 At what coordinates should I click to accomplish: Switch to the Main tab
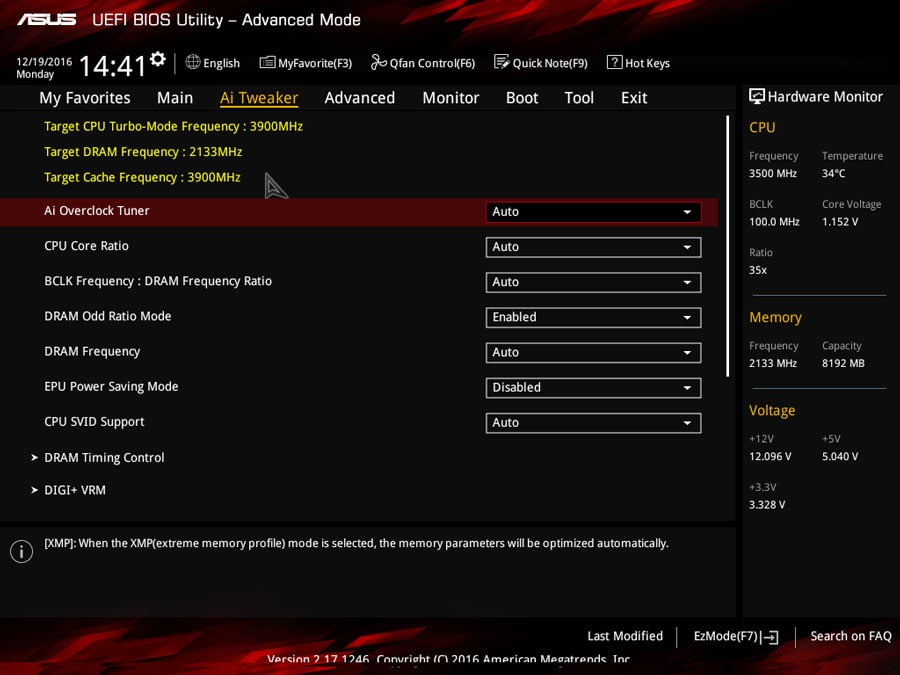(x=175, y=98)
